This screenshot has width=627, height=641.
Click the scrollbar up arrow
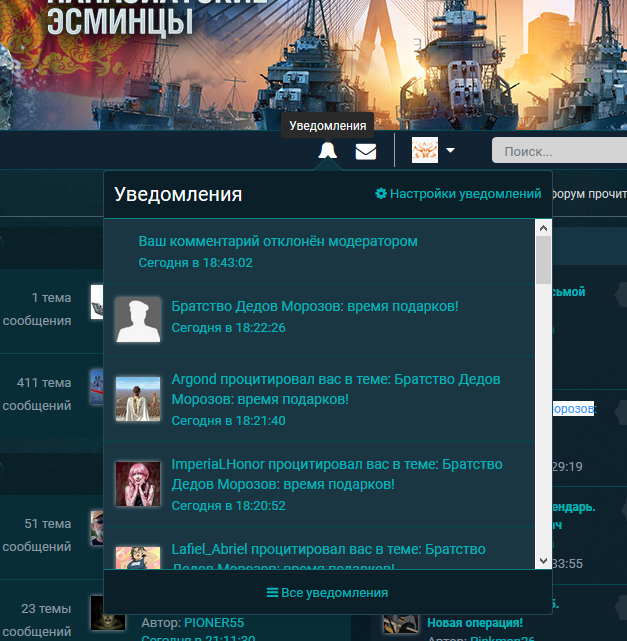tap(543, 228)
